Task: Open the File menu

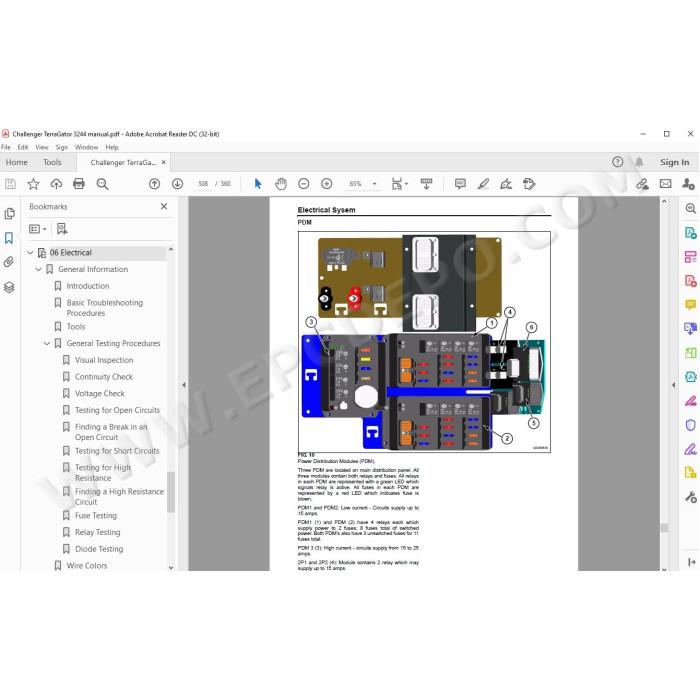Action: tap(6, 147)
